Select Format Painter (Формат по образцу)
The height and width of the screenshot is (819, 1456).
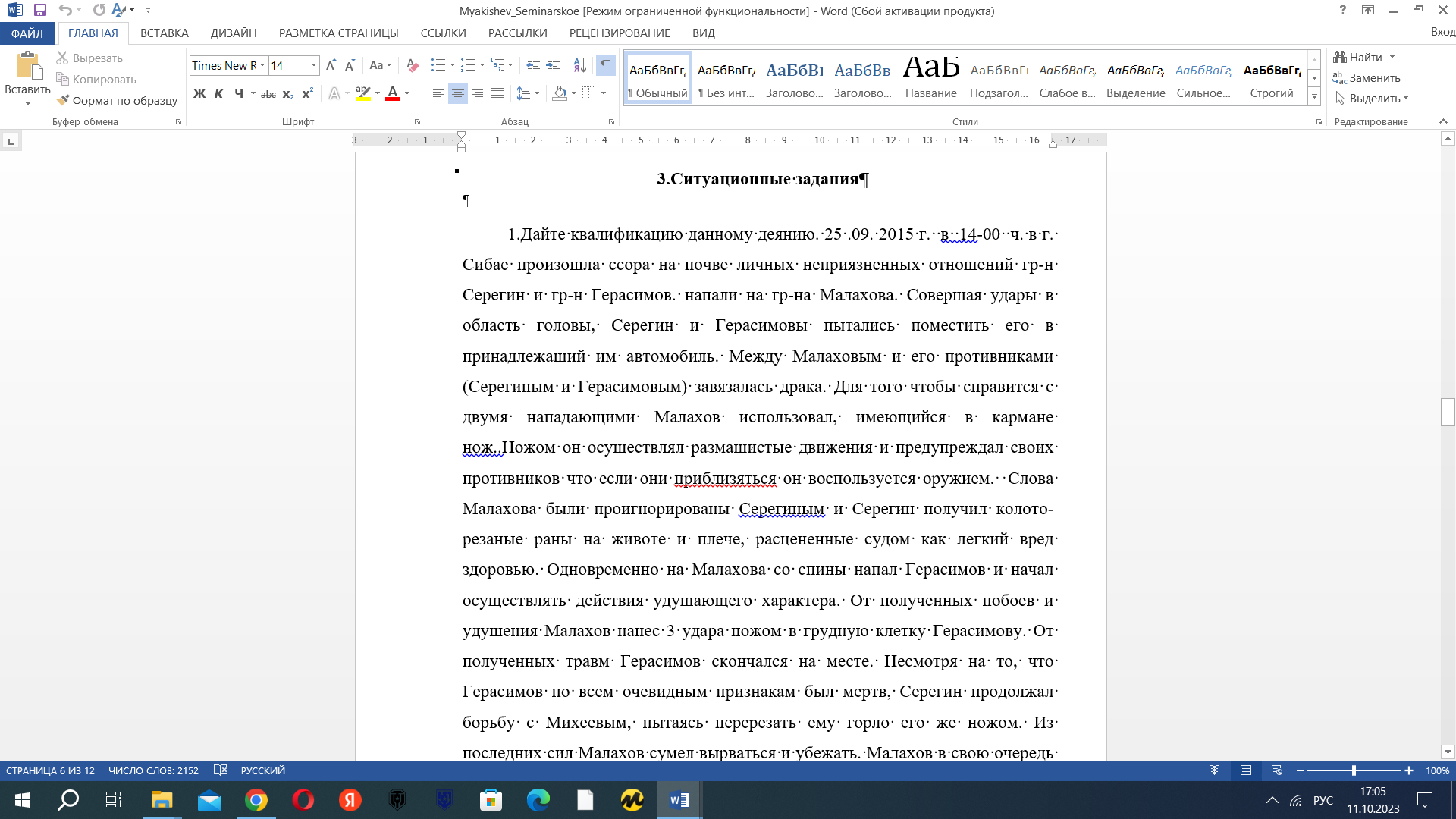tap(117, 100)
